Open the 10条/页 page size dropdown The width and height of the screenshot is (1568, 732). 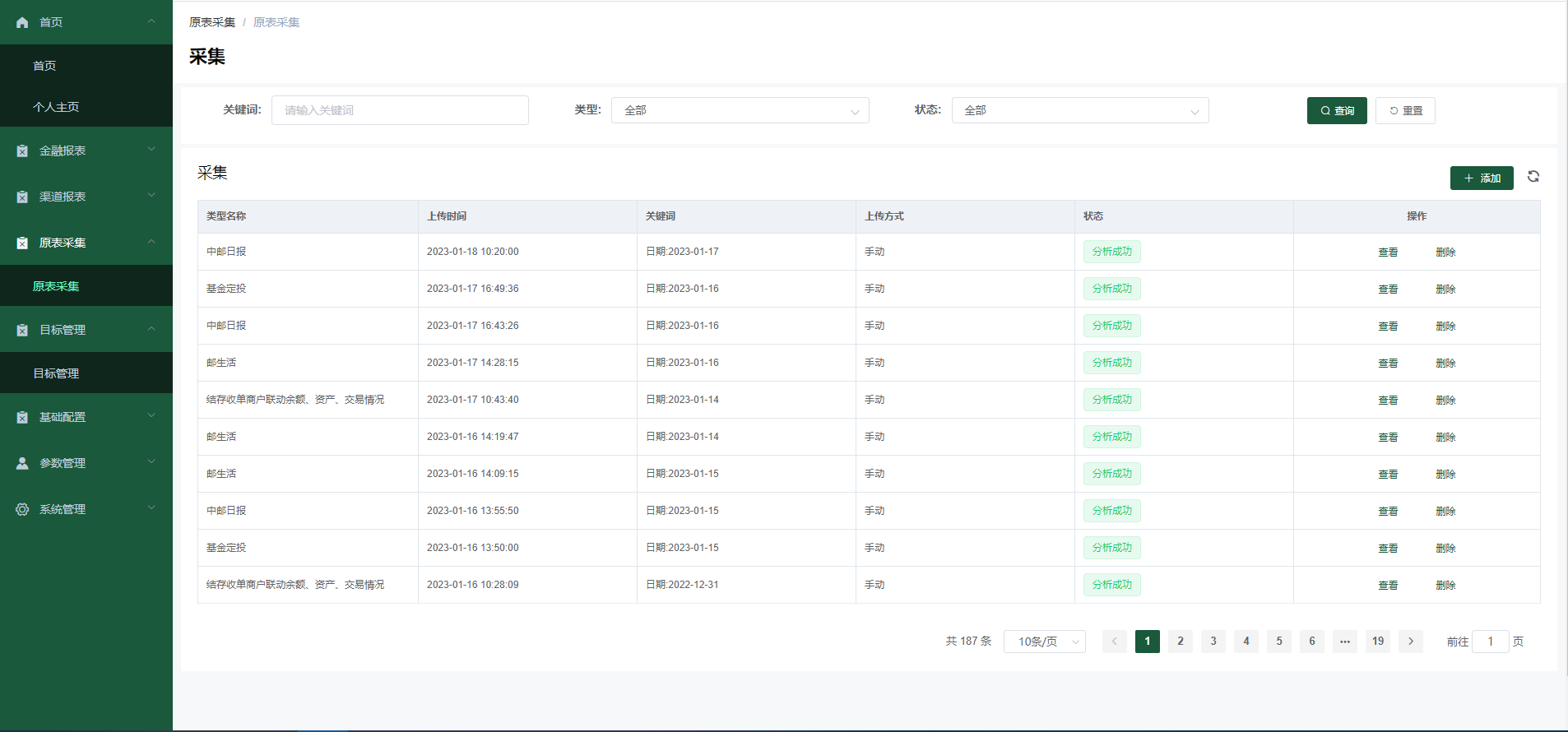tap(1044, 642)
